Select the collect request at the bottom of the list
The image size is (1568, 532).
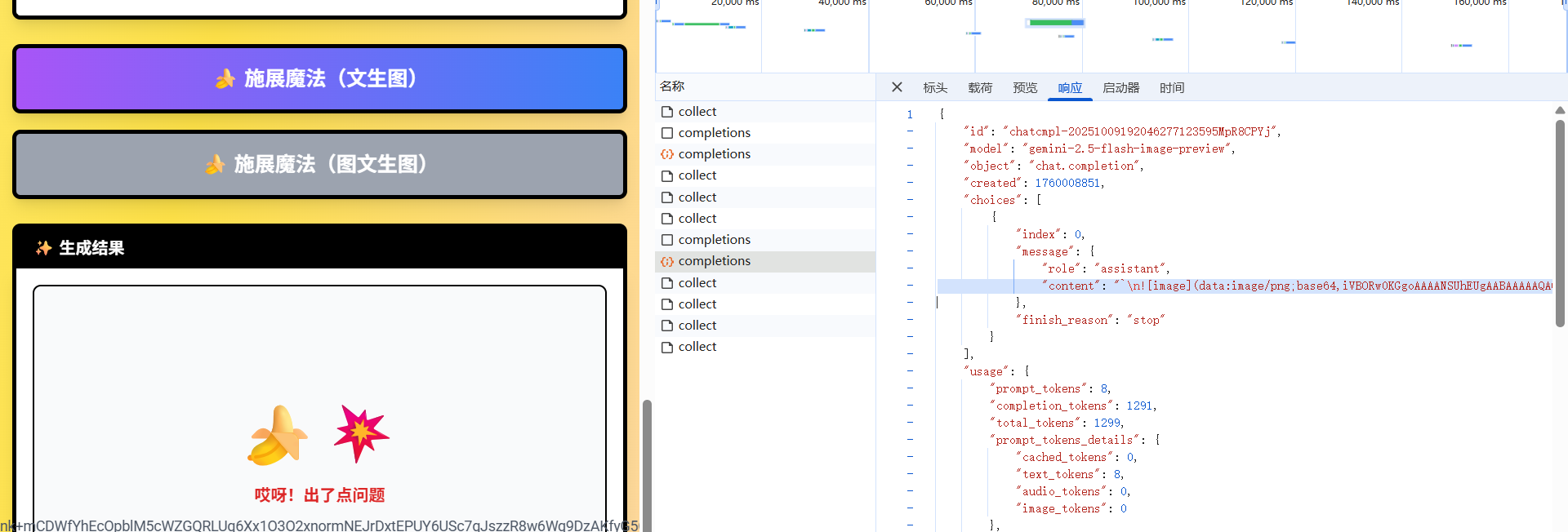(765, 347)
